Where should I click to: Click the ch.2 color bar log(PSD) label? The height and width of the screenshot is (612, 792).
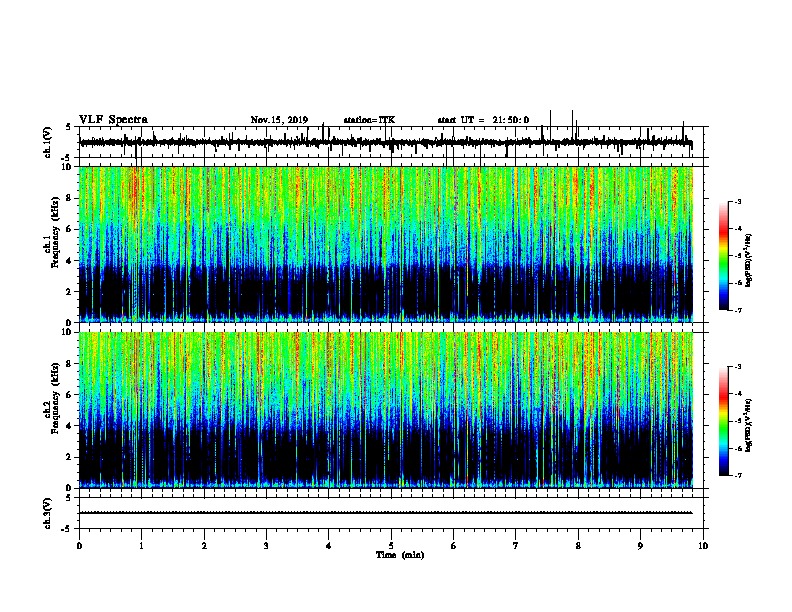click(x=748, y=425)
